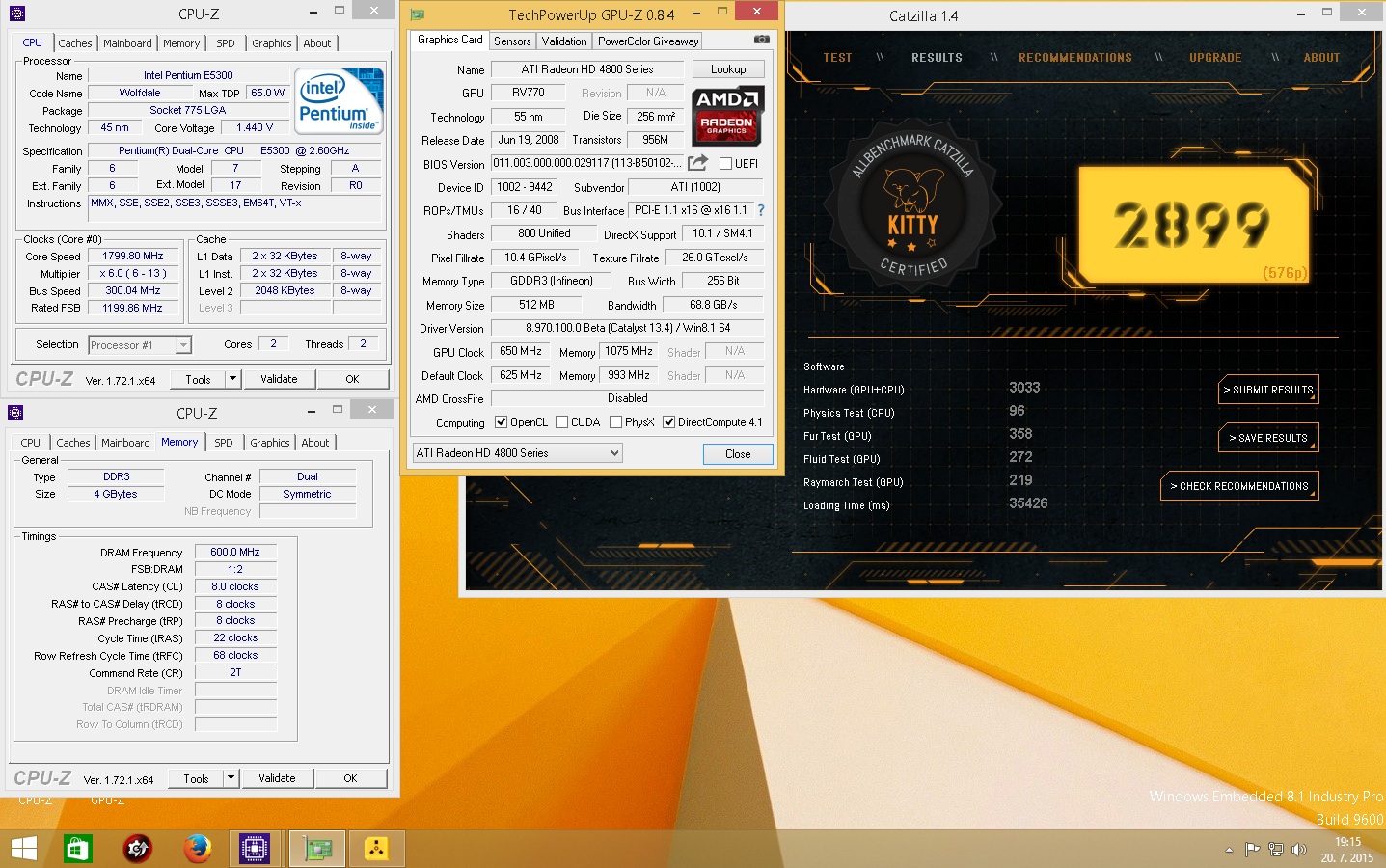This screenshot has height=868, width=1386.
Task: Click the Driver Version field in GPU-Z
Action: [x=628, y=328]
